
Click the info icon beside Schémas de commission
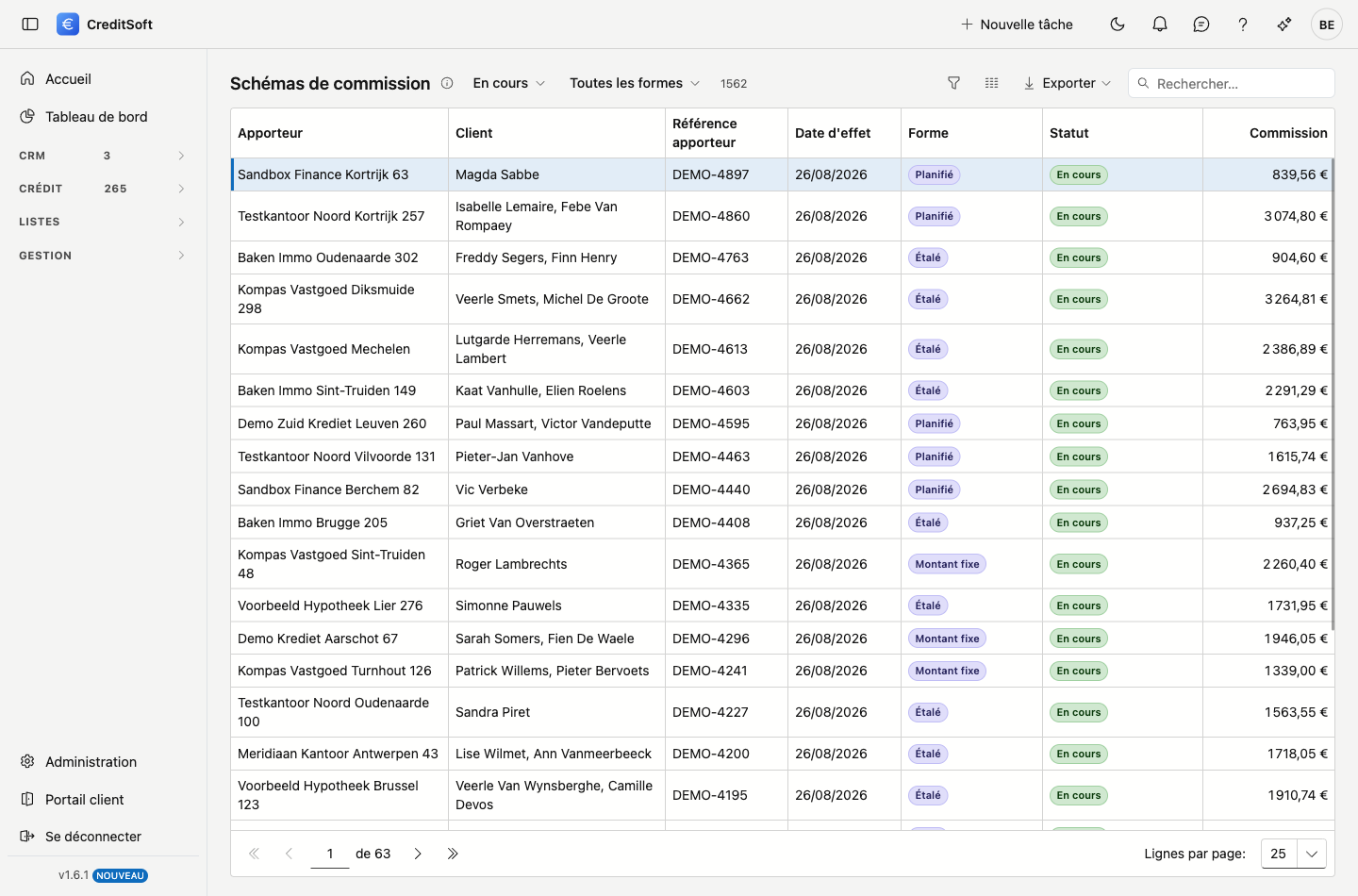point(447,83)
